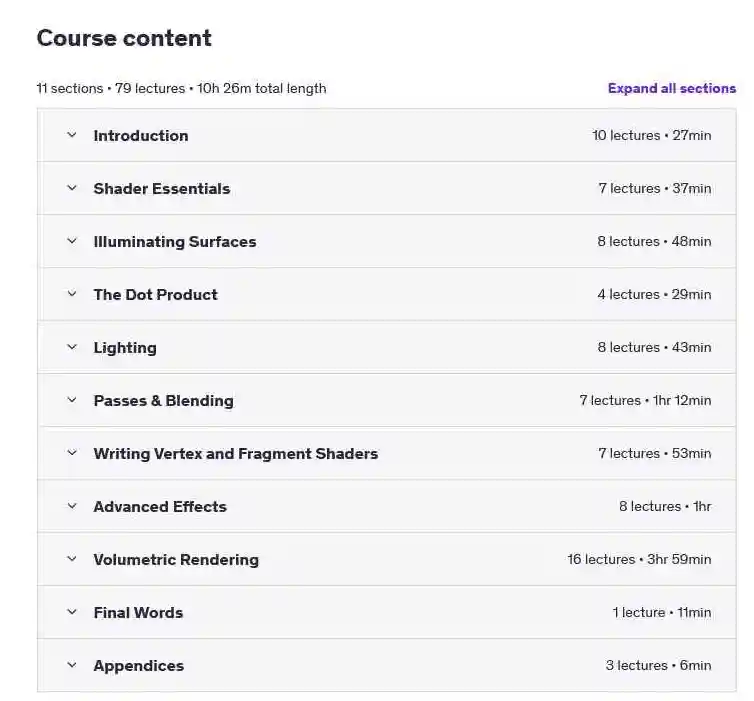Viewport: 754px width, 701px height.
Task: Click the chevron beside The Dot Product
Action: [x=72, y=294]
